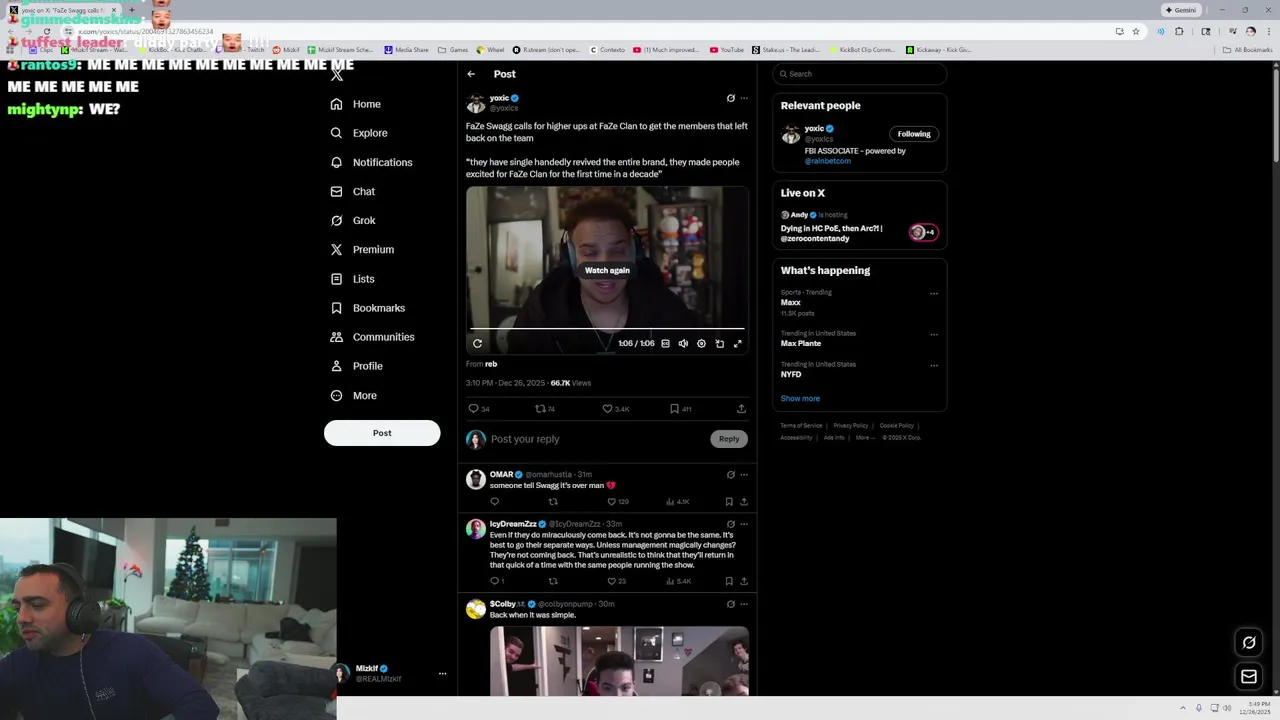The height and width of the screenshot is (720, 1280).
Task: Open Grok in the sidebar
Action: click(353, 220)
